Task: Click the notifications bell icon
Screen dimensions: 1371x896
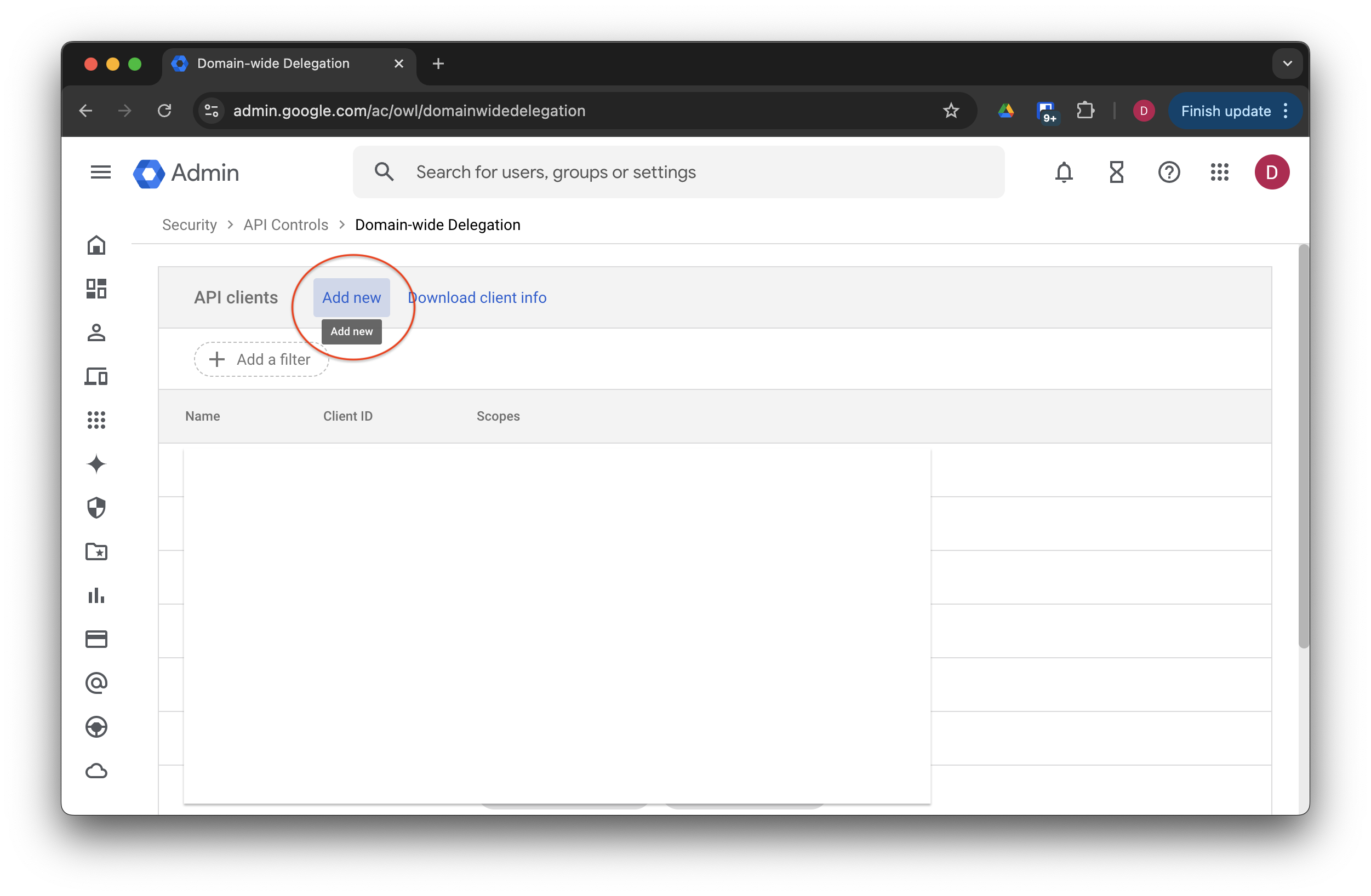Action: point(1064,172)
